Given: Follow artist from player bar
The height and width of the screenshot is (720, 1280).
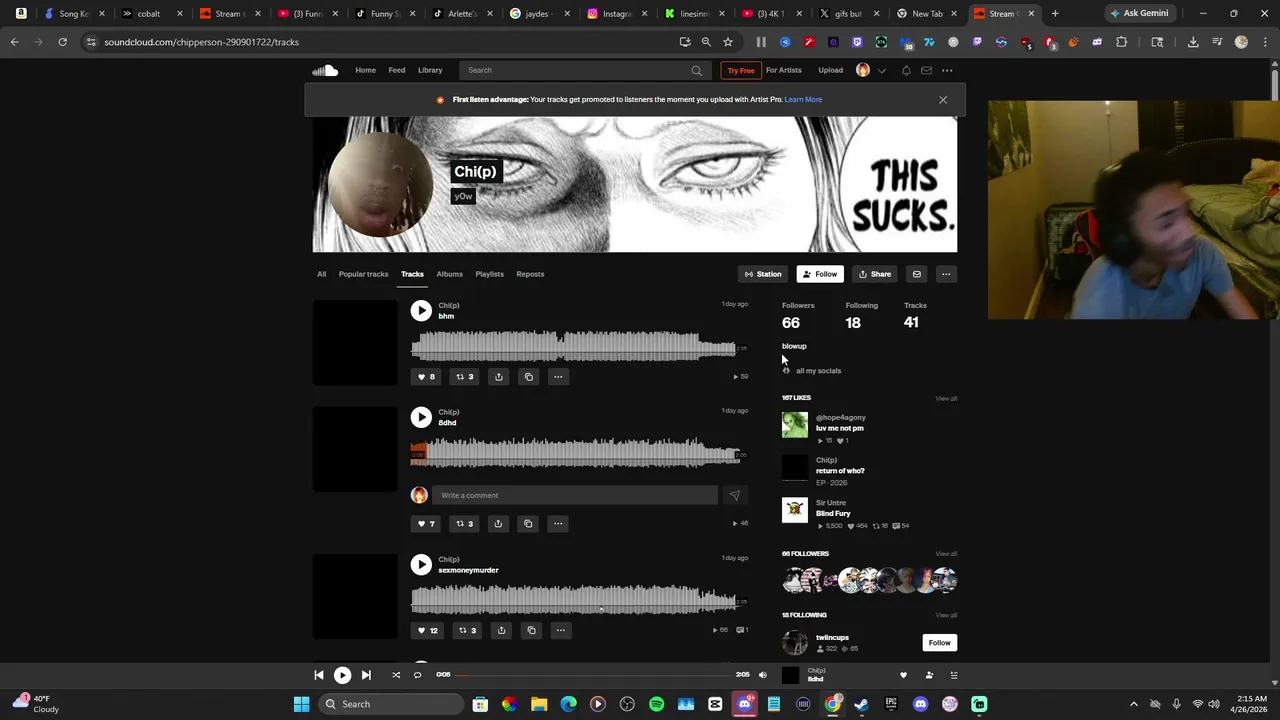Looking at the screenshot, I should pyautogui.click(x=929, y=675).
